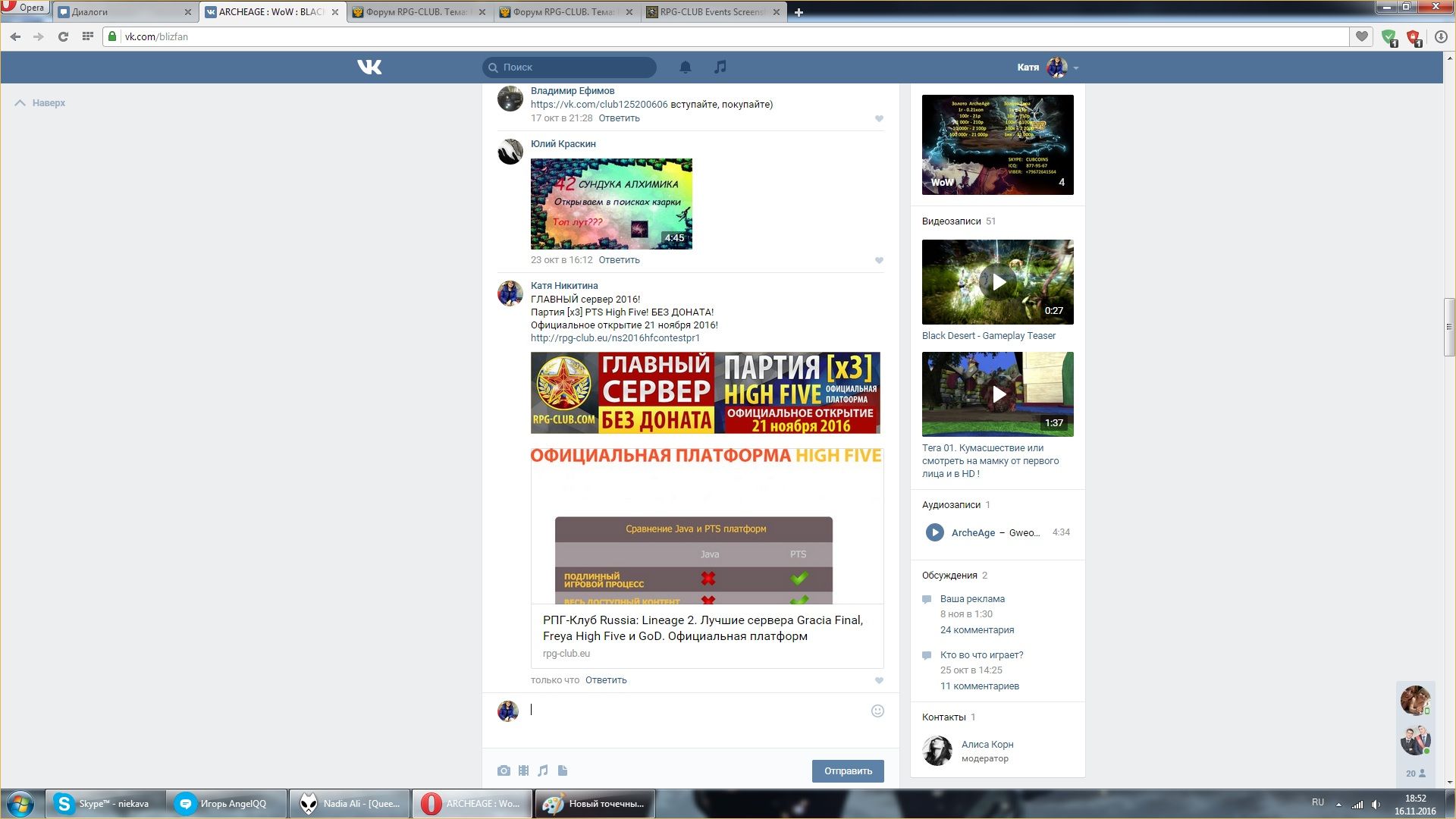The image size is (1456, 819).
Task: Open РПГ-Клуб Russia link preview card
Action: [708, 558]
